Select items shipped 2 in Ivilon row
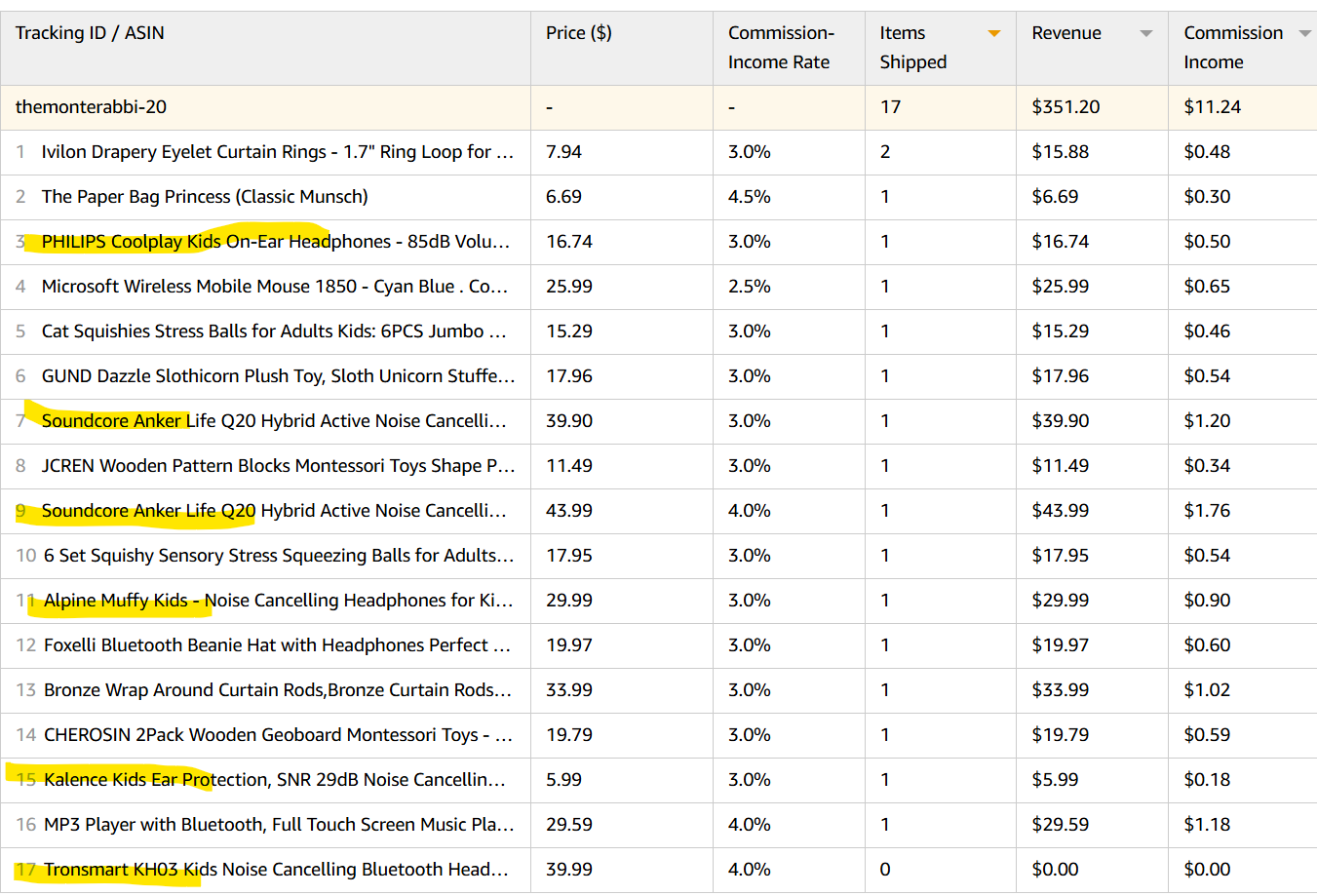The height and width of the screenshot is (896, 1317). (x=885, y=152)
